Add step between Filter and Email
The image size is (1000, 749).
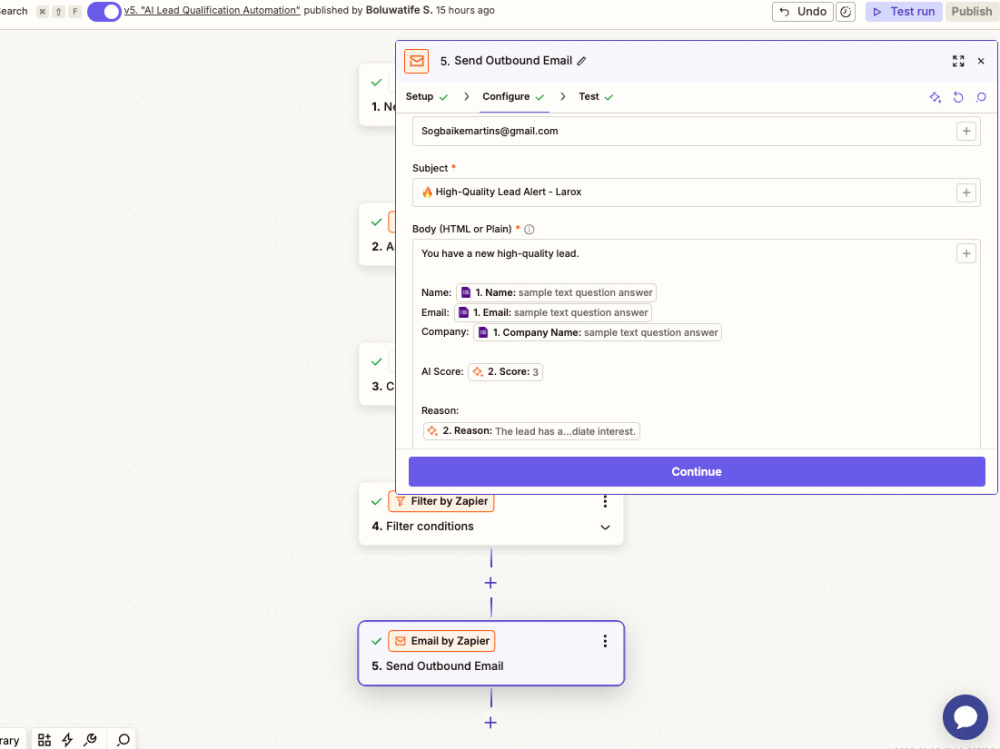[490, 583]
